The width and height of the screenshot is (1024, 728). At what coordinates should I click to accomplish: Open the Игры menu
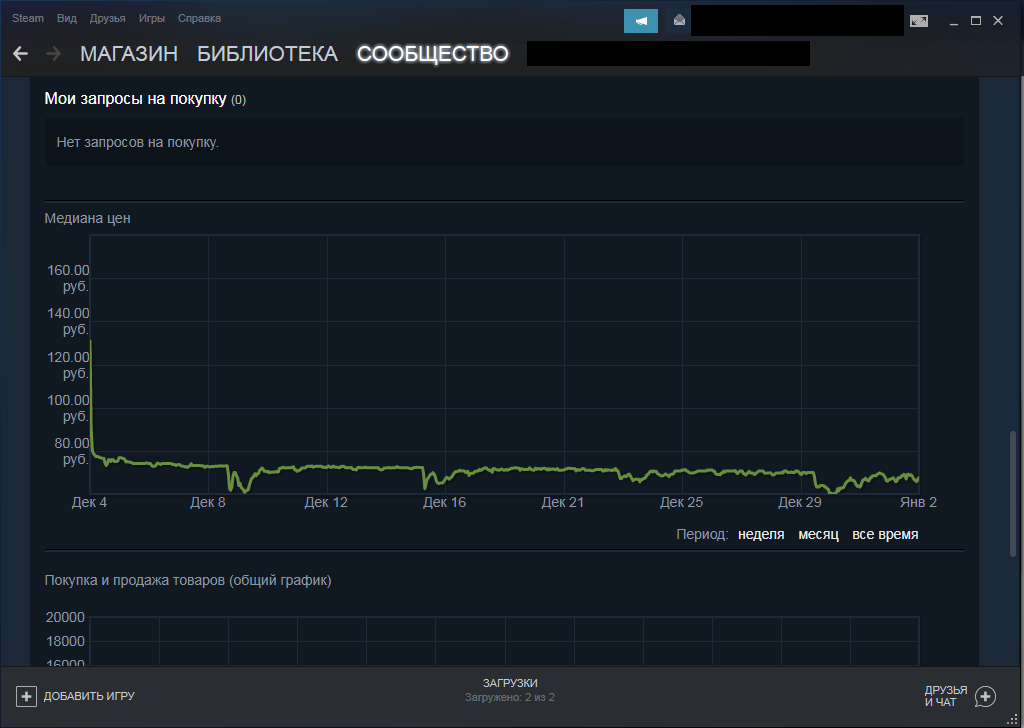coord(152,18)
